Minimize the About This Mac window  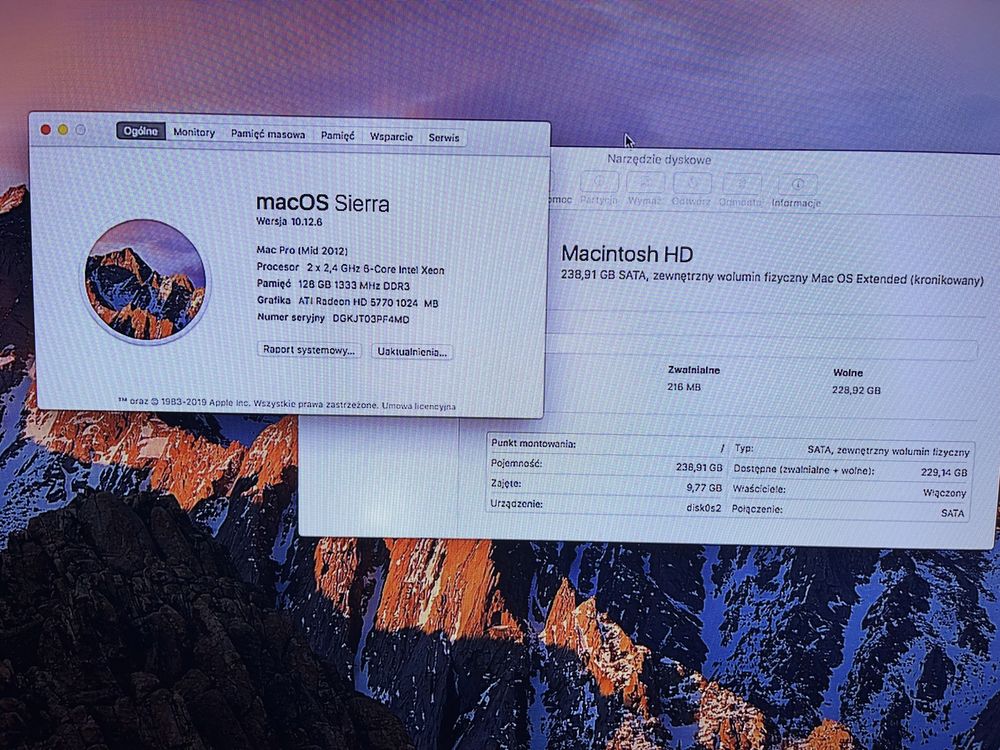[63, 130]
